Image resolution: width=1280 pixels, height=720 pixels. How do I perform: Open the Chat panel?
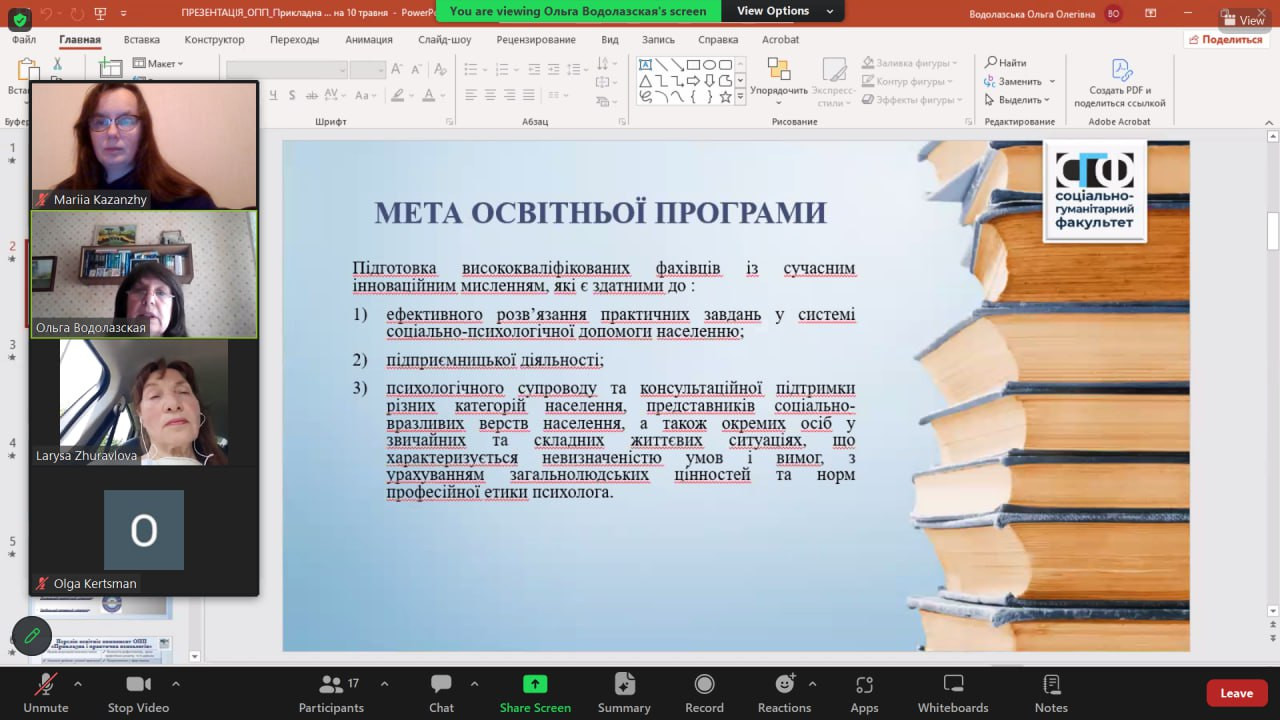441,693
